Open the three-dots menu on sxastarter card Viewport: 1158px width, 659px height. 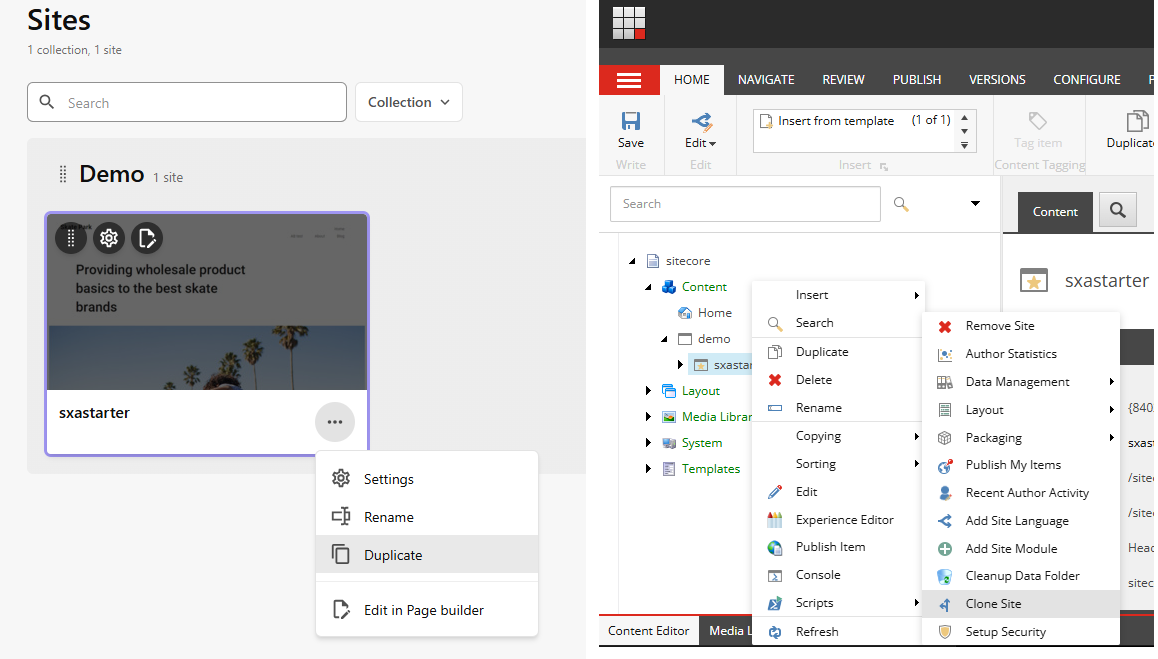coord(334,422)
